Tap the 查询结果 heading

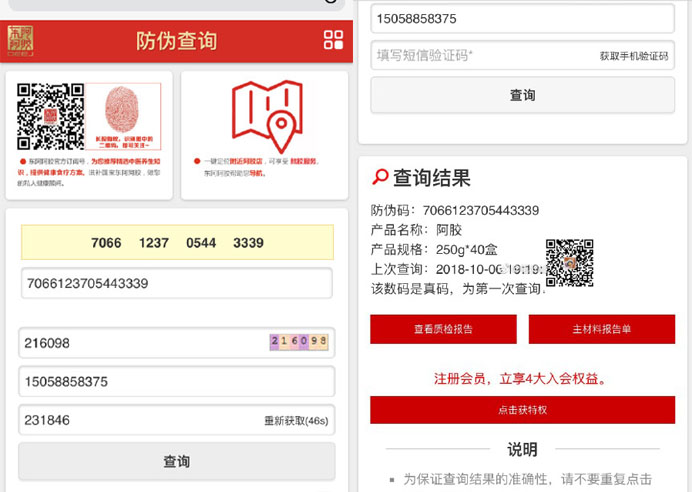tap(432, 178)
